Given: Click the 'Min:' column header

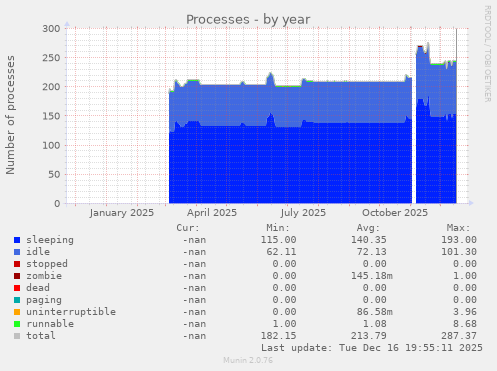Looking at the screenshot, I should coord(278,228).
